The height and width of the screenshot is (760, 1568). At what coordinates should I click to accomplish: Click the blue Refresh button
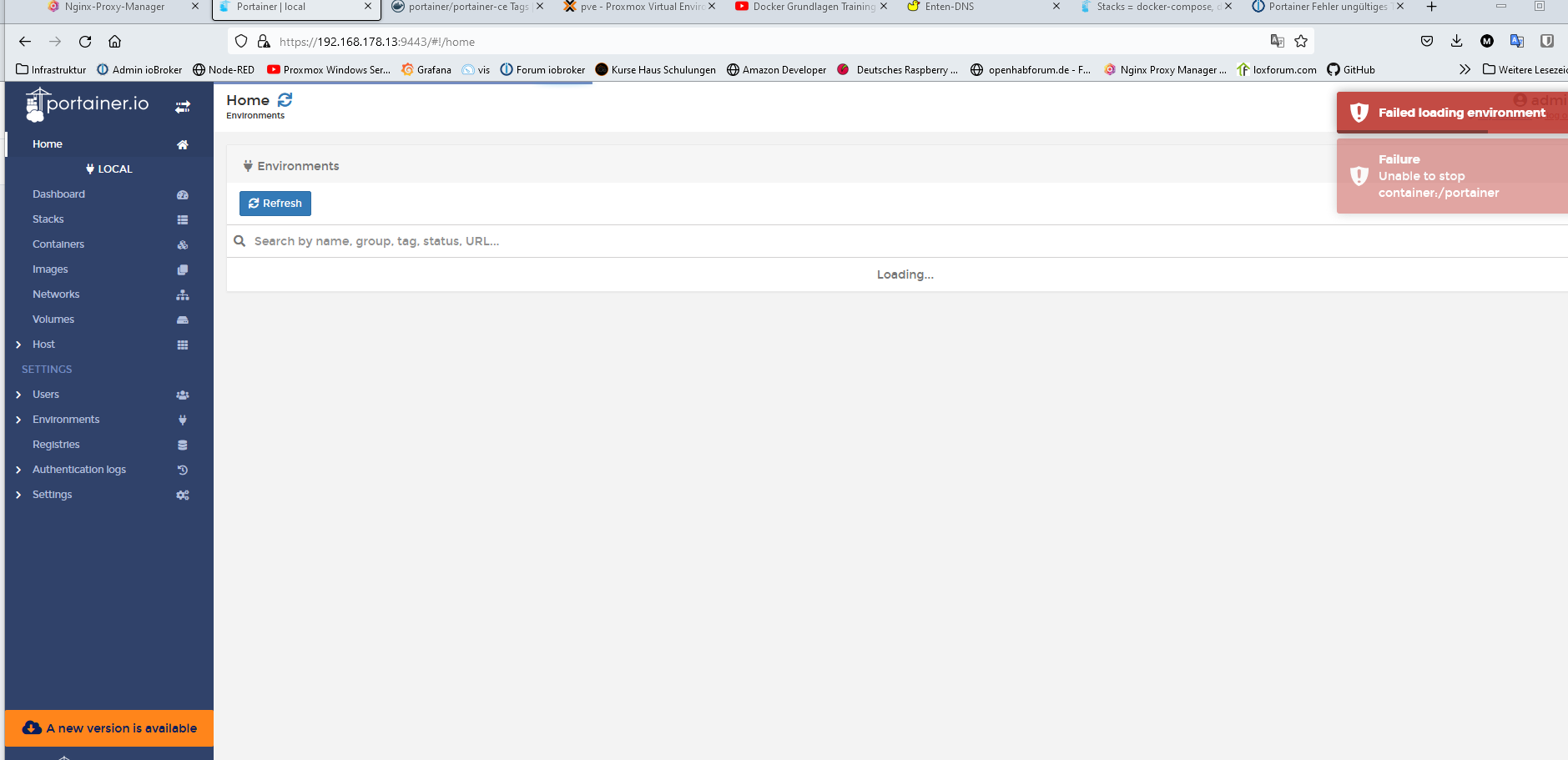275,204
